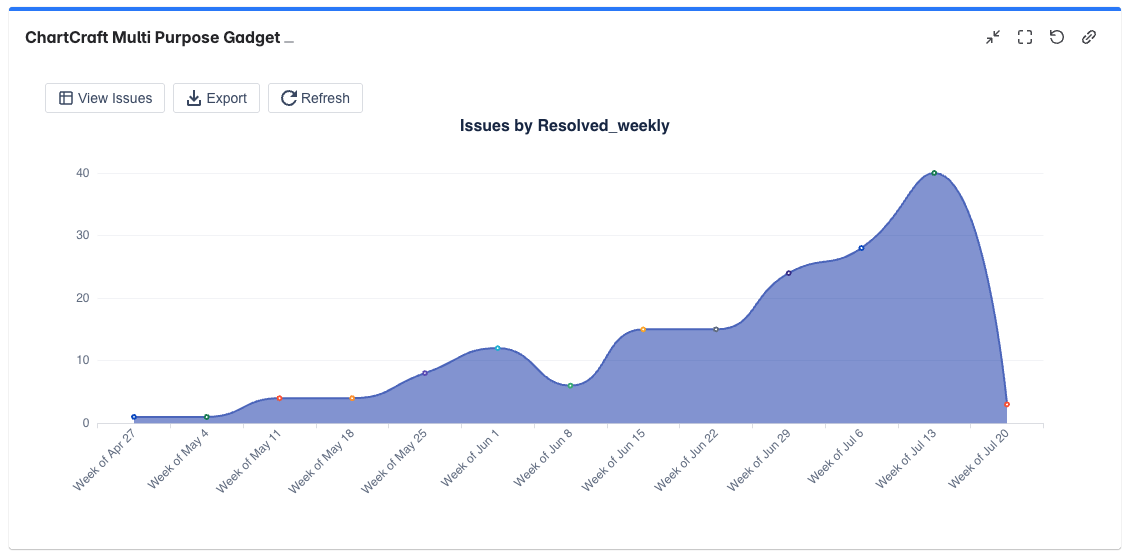The width and height of the screenshot is (1129, 559).
Task: Click the Week of Jul 6 data point
Action: [861, 248]
